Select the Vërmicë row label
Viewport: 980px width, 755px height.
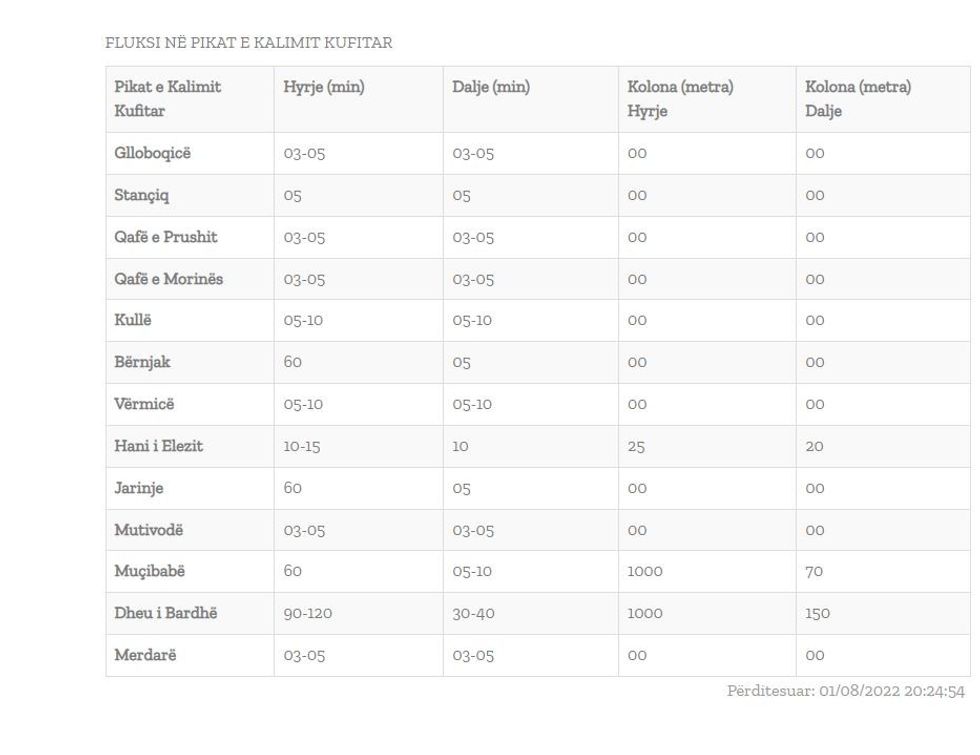point(144,404)
